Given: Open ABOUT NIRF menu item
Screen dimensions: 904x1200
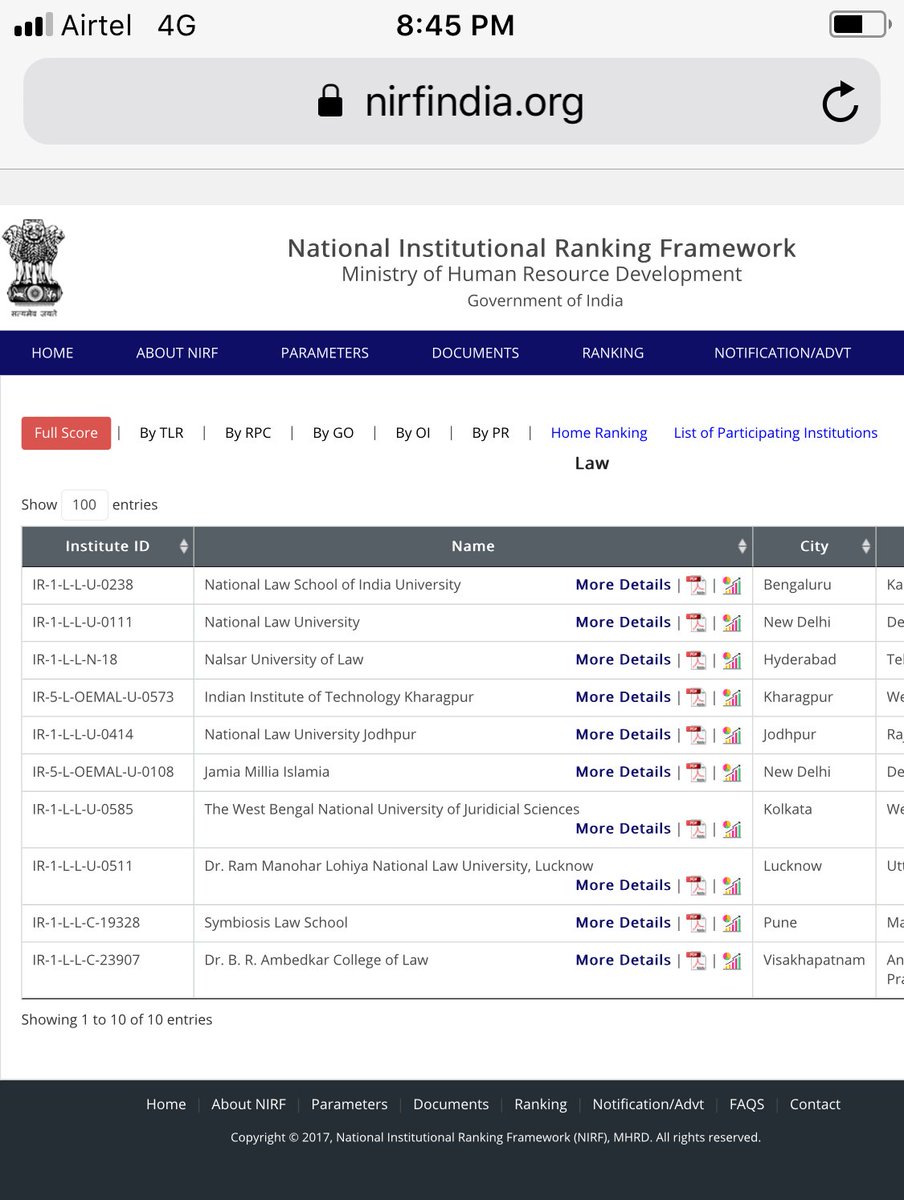Looking at the screenshot, I should pos(177,353).
